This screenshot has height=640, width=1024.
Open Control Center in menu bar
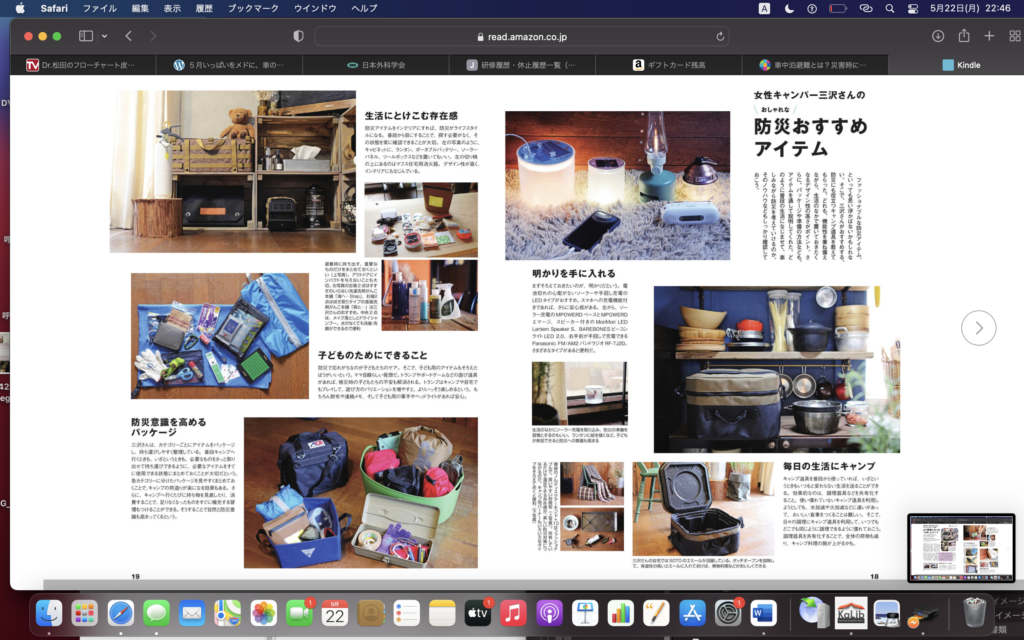click(914, 8)
